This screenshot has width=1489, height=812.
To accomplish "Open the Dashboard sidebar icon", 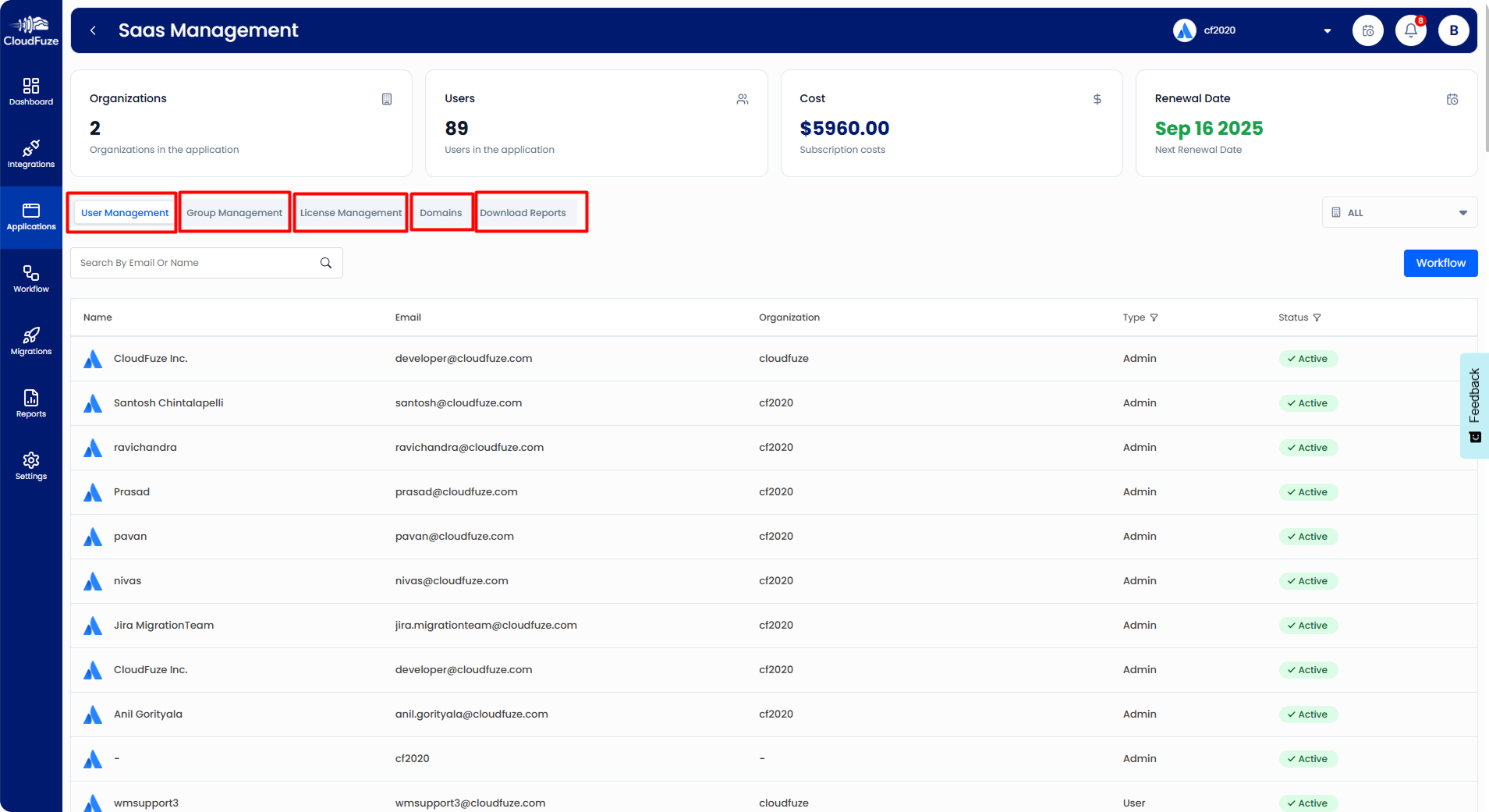I will [x=31, y=92].
